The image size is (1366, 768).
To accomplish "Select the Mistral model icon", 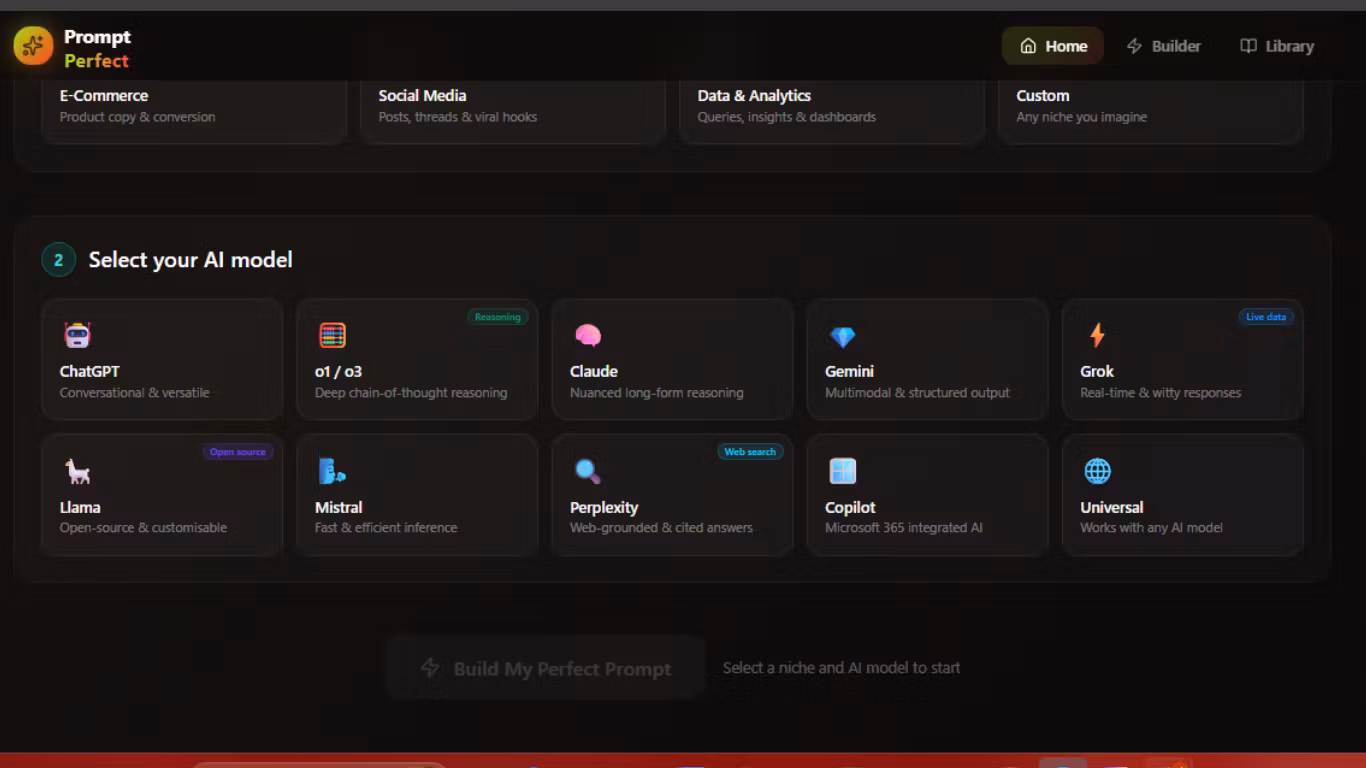I will point(332,471).
